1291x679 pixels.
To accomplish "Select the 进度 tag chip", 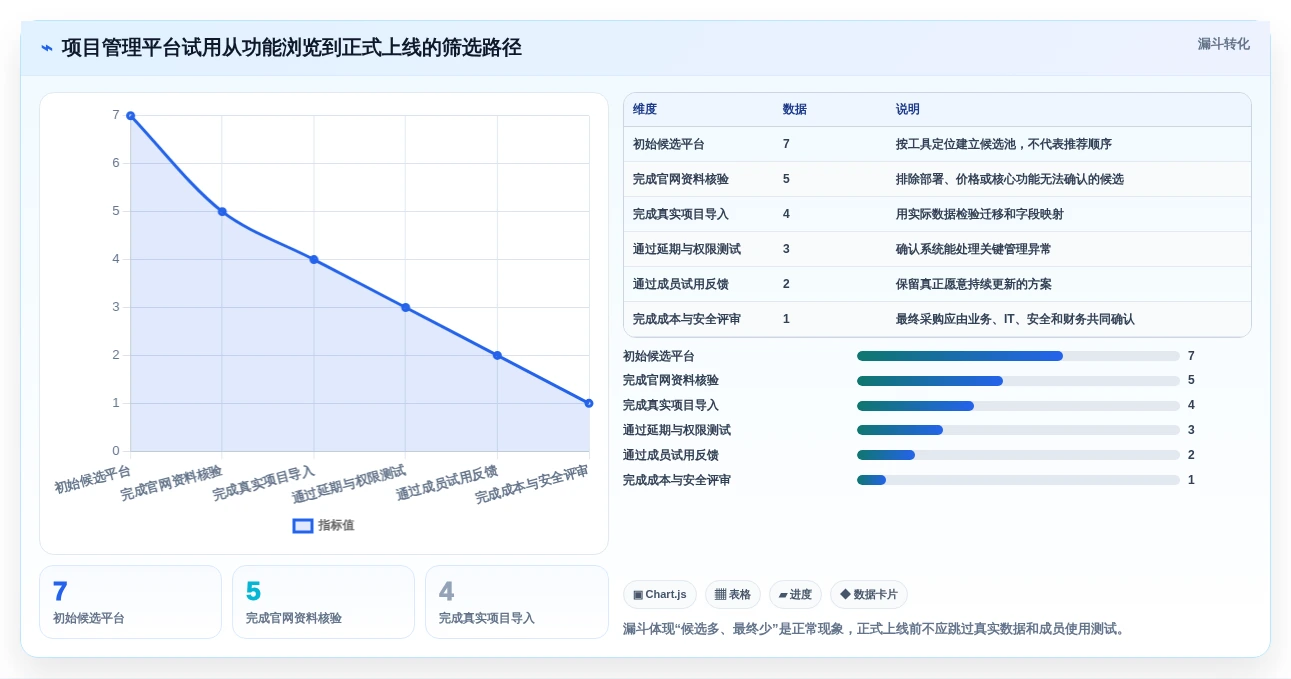I will (795, 595).
